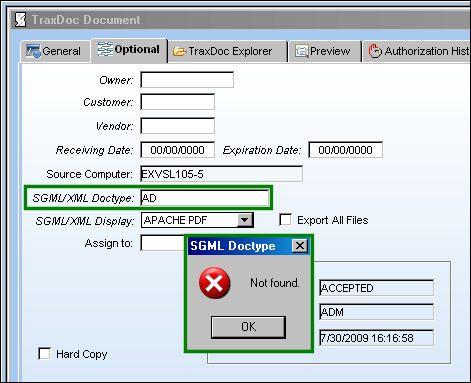Click the Authorization History hand icon
The image size is (471, 383).
point(375,51)
